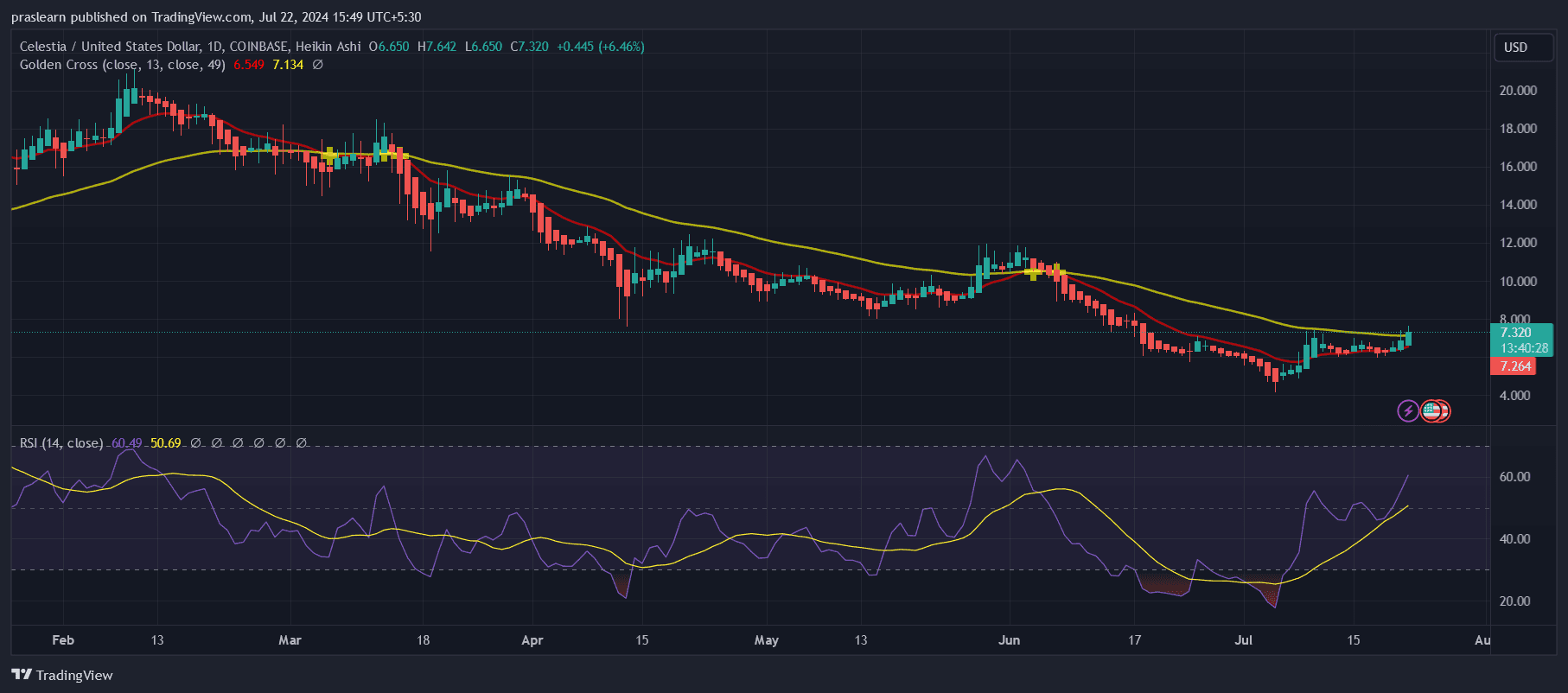The width and height of the screenshot is (1568, 693).
Task: Click the red 6.549 Golden Cross value
Action: click(249, 65)
